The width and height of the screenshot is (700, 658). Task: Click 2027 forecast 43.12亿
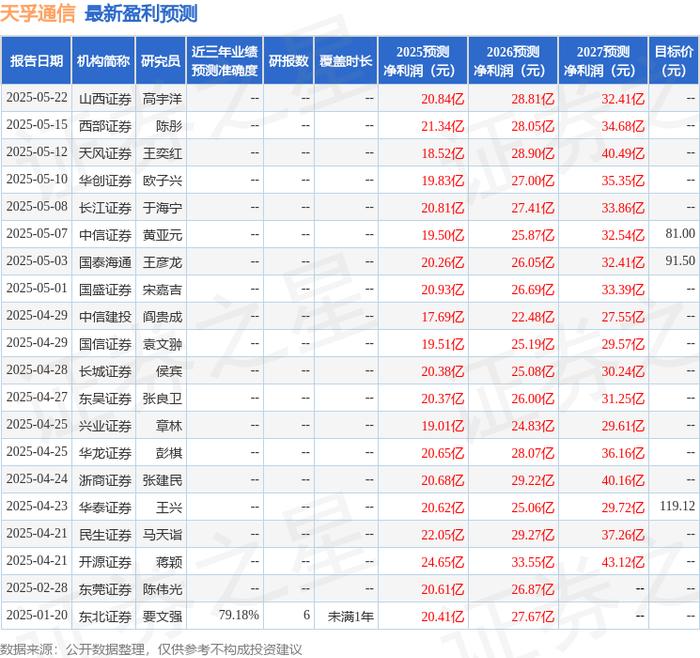[623, 562]
